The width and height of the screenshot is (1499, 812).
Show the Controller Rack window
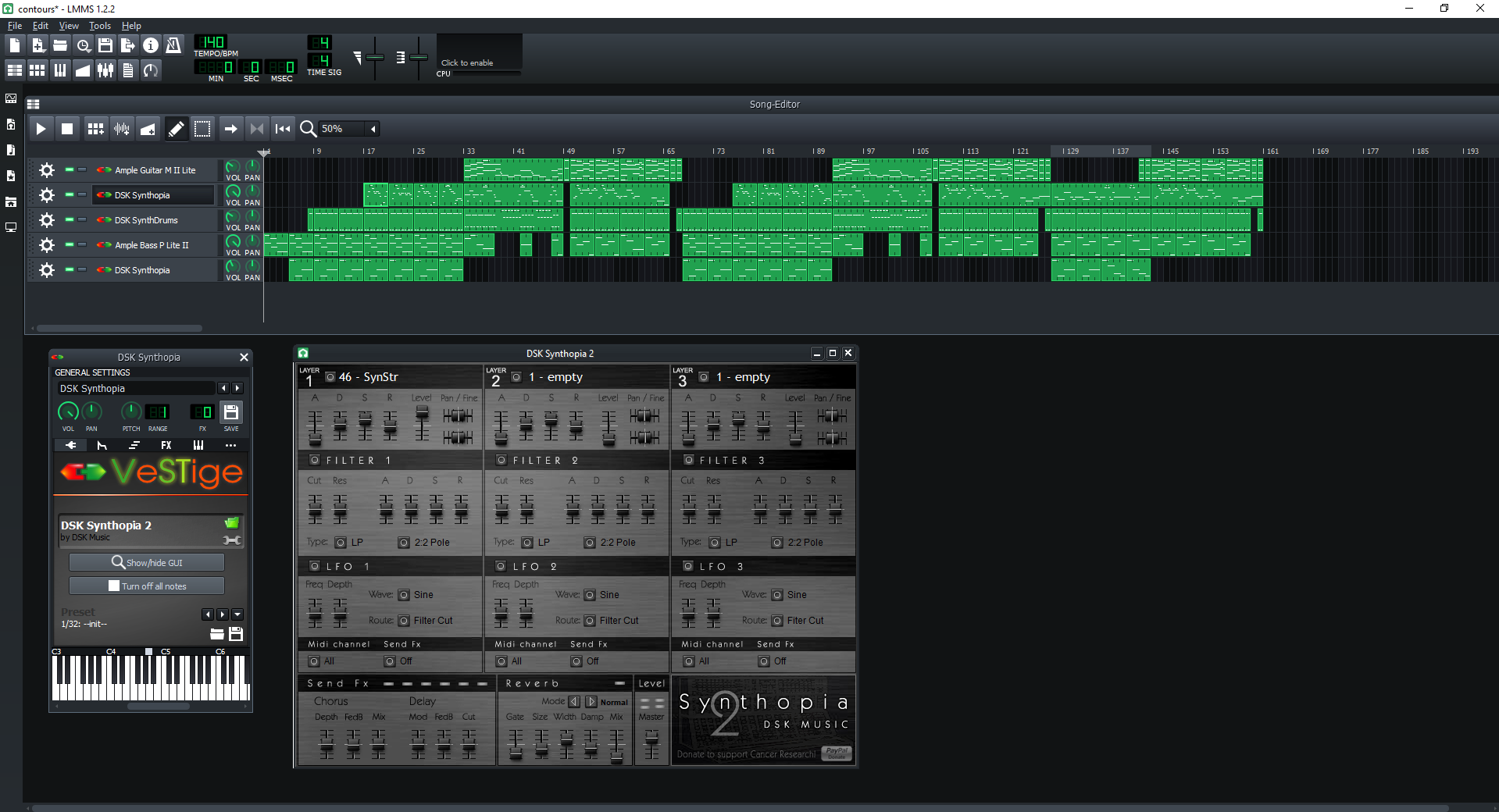(x=151, y=70)
